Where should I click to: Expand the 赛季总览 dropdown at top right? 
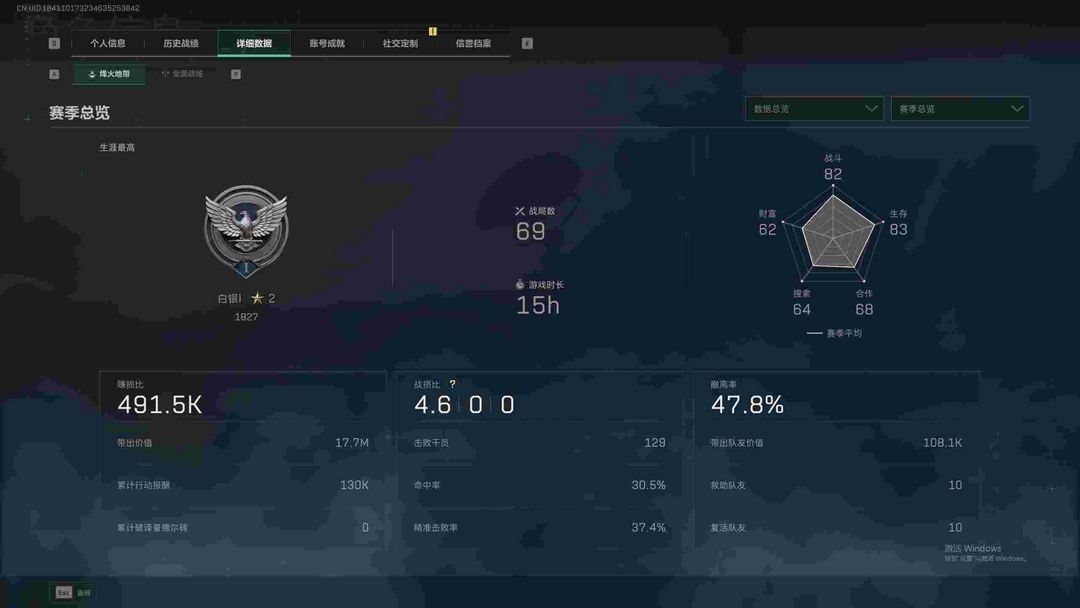pos(959,109)
